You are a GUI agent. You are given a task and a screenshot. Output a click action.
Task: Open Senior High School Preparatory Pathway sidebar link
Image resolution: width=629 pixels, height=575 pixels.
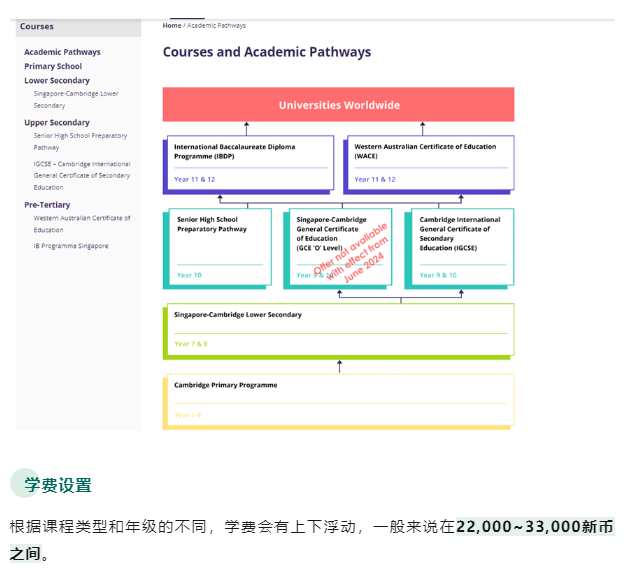click(x=80, y=142)
